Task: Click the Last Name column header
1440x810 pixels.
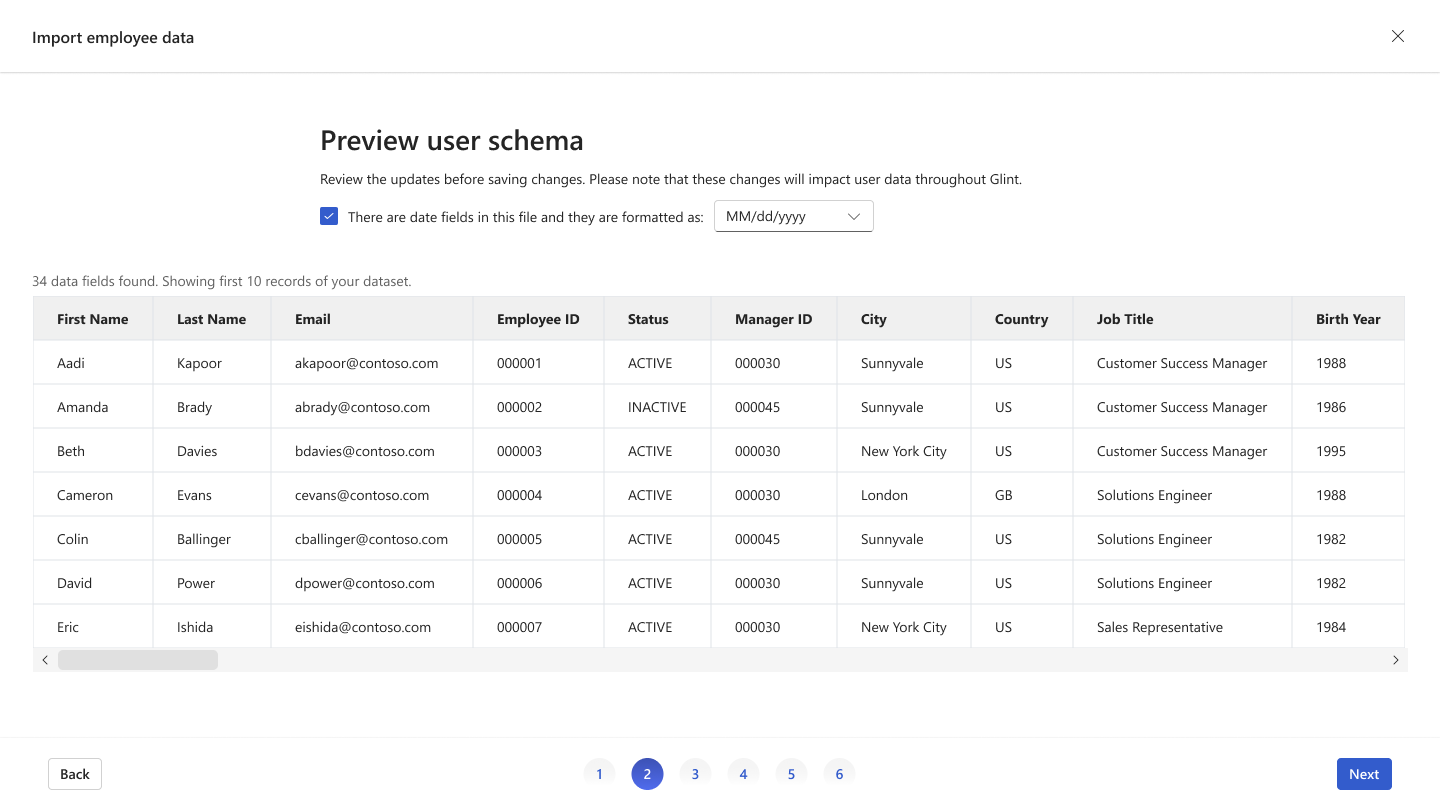Action: 211,319
